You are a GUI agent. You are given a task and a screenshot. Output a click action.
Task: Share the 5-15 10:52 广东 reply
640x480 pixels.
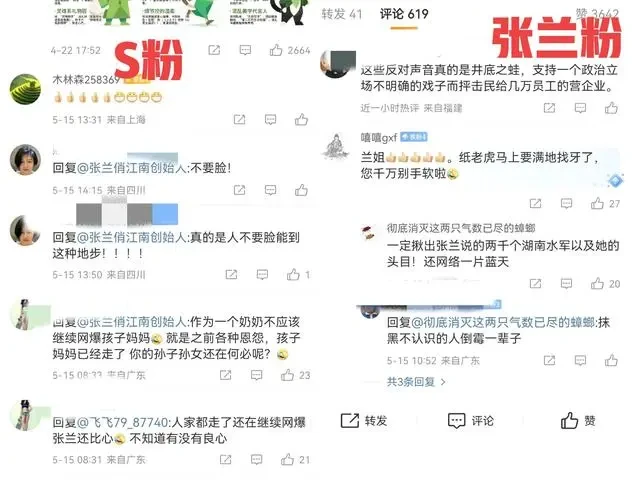point(549,360)
